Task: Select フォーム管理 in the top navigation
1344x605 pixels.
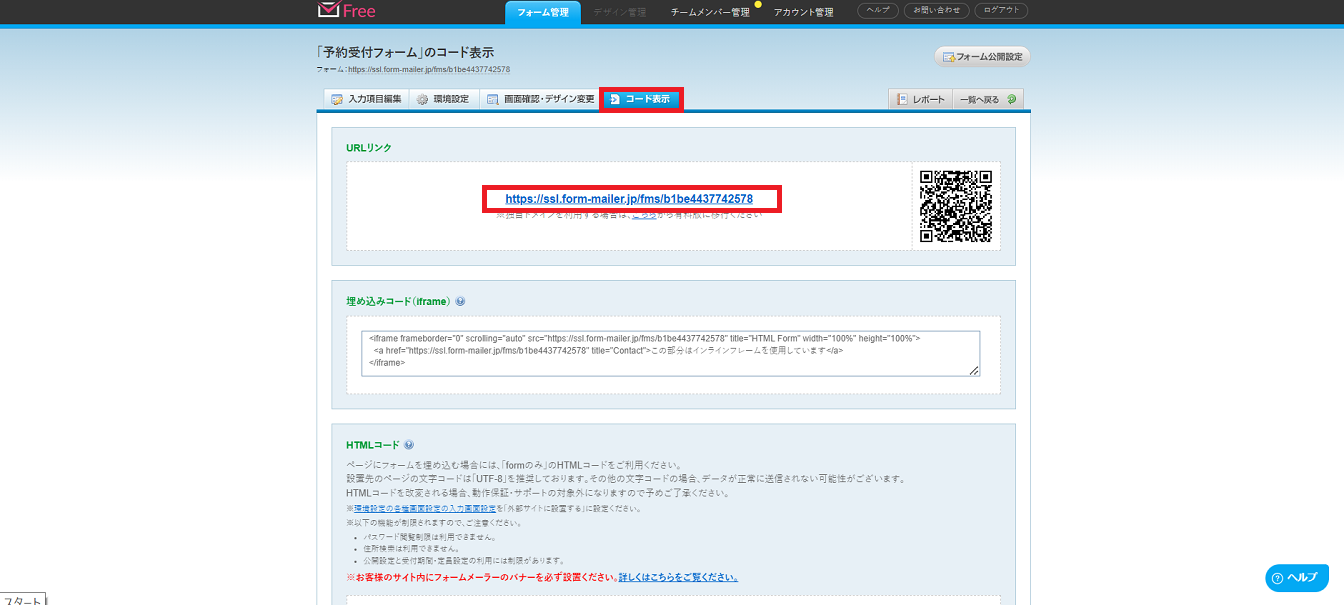Action: (x=542, y=12)
